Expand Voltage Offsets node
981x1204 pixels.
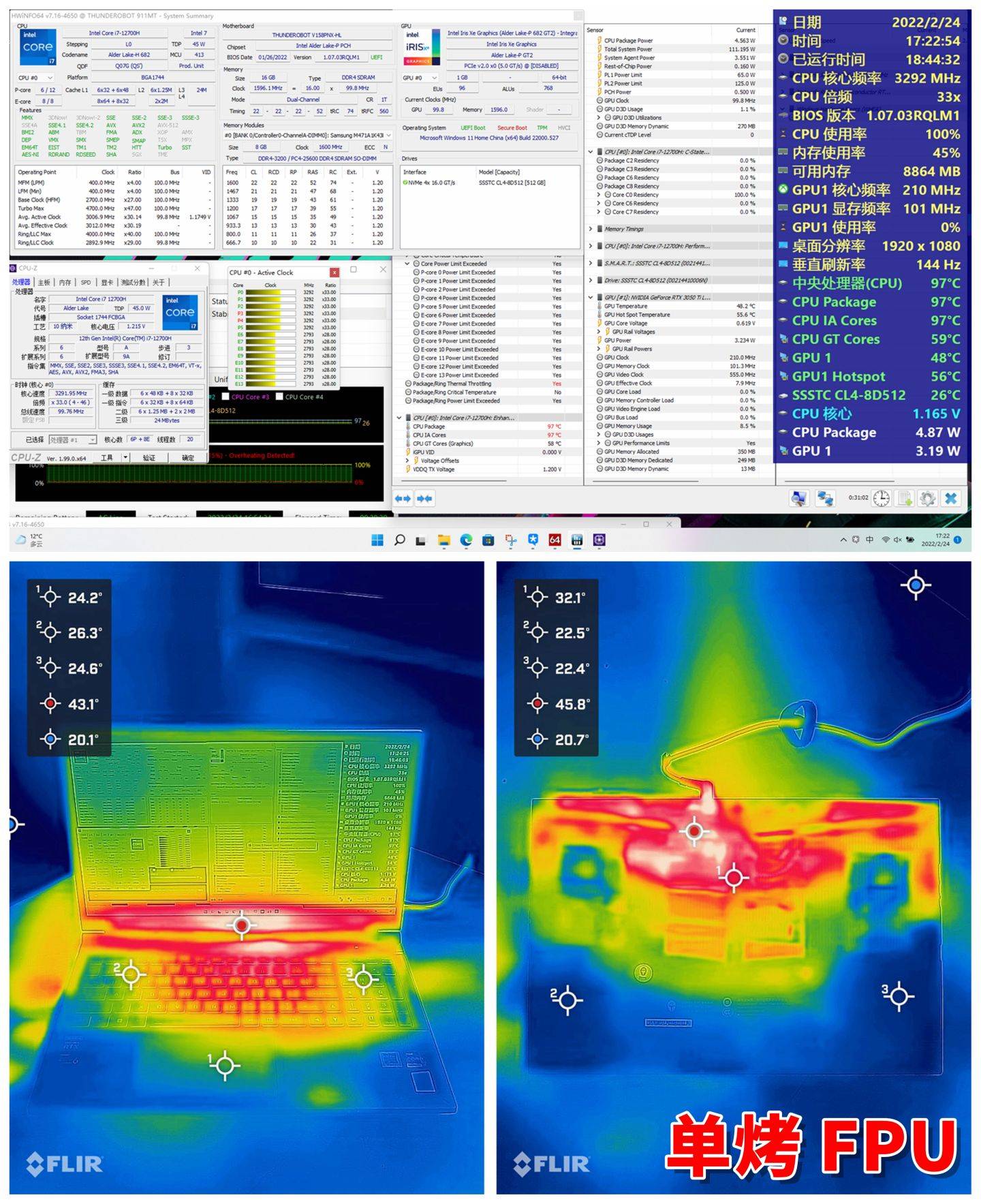pos(407,461)
